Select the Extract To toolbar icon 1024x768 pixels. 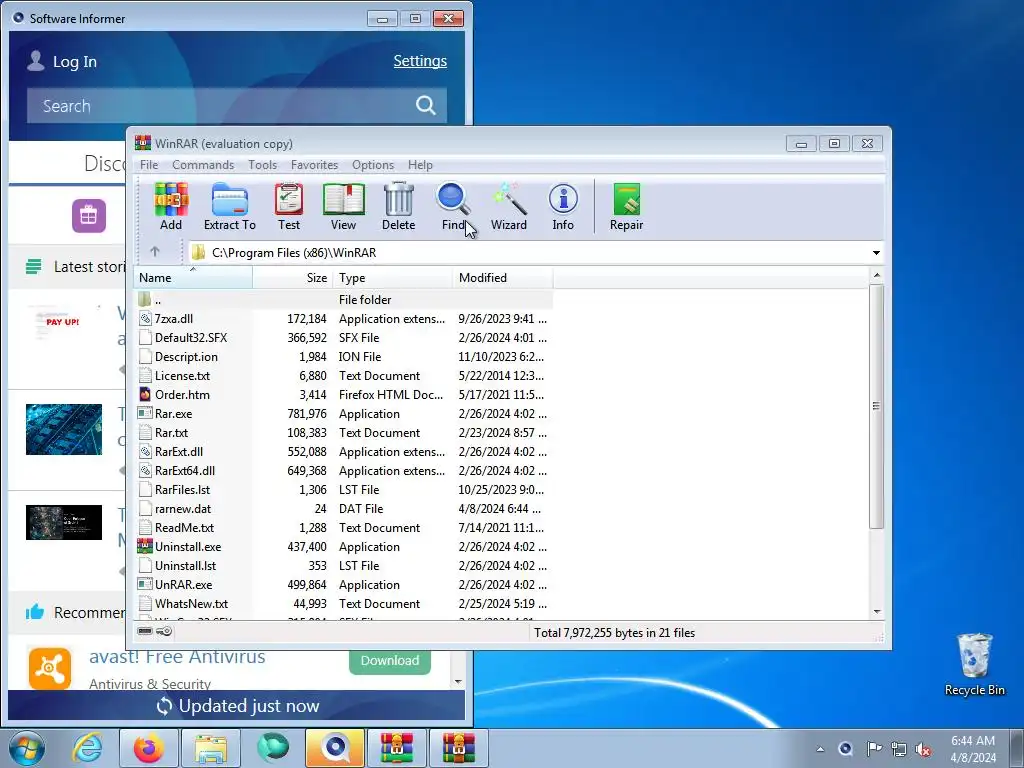click(x=230, y=206)
